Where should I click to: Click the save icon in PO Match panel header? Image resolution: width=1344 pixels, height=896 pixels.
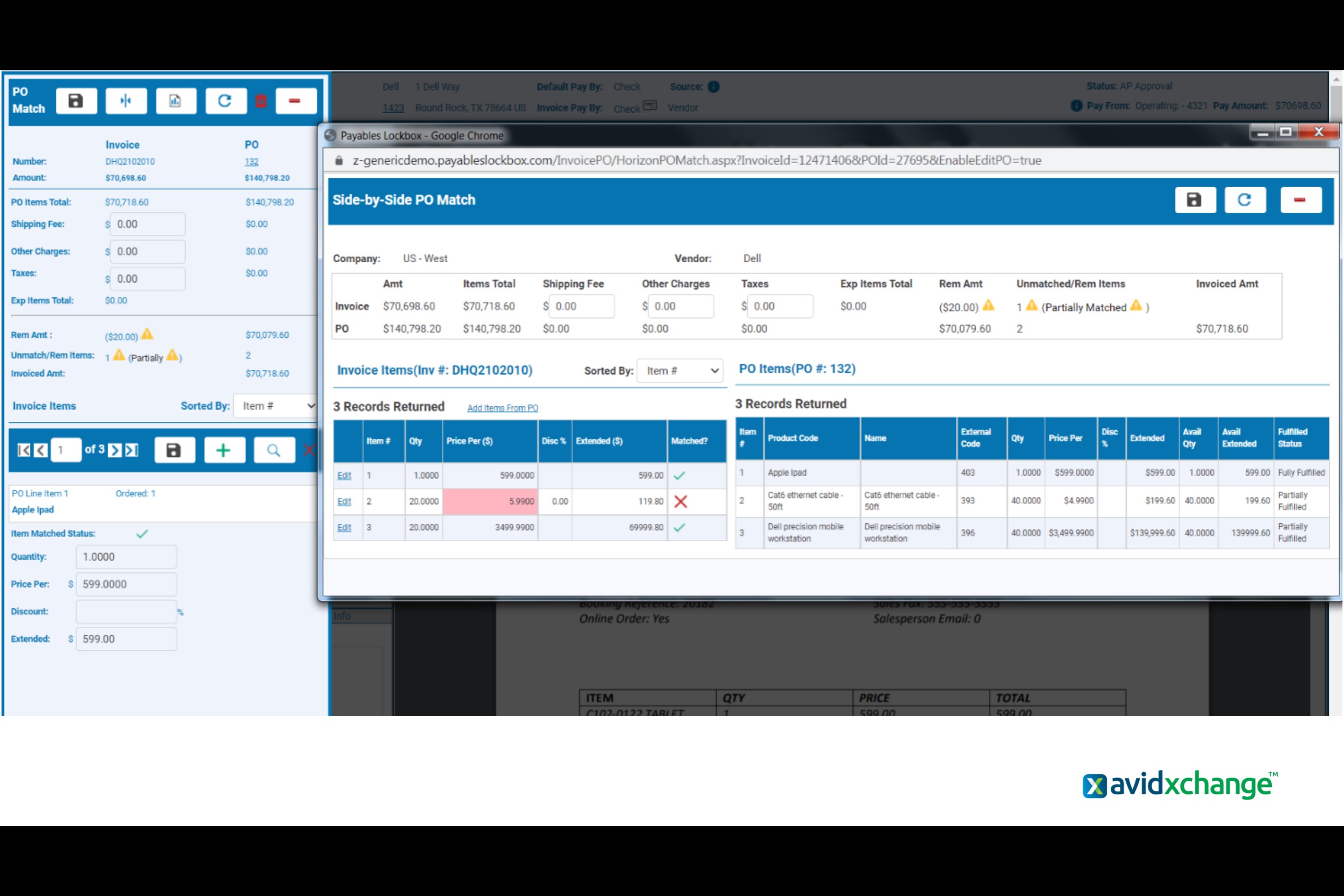pos(76,101)
